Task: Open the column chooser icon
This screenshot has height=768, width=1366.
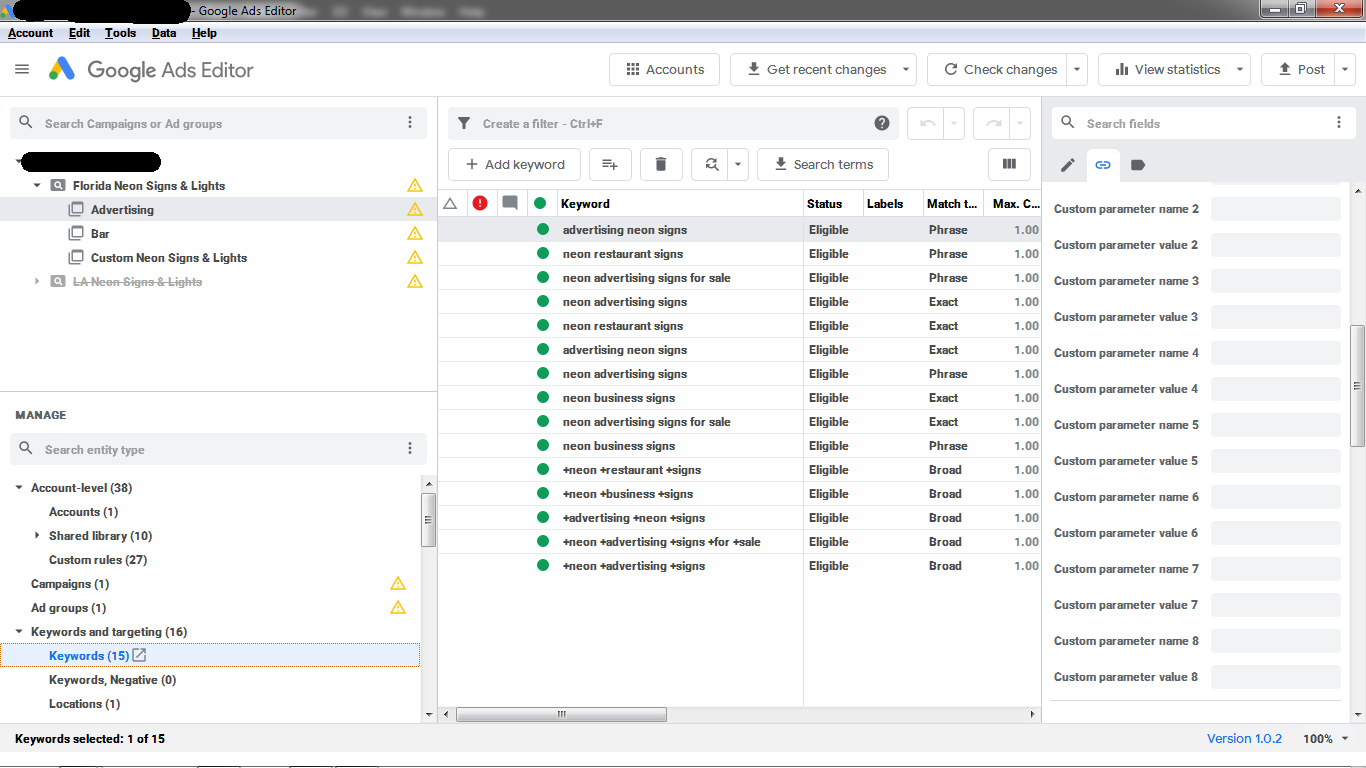Action: pyautogui.click(x=1009, y=164)
